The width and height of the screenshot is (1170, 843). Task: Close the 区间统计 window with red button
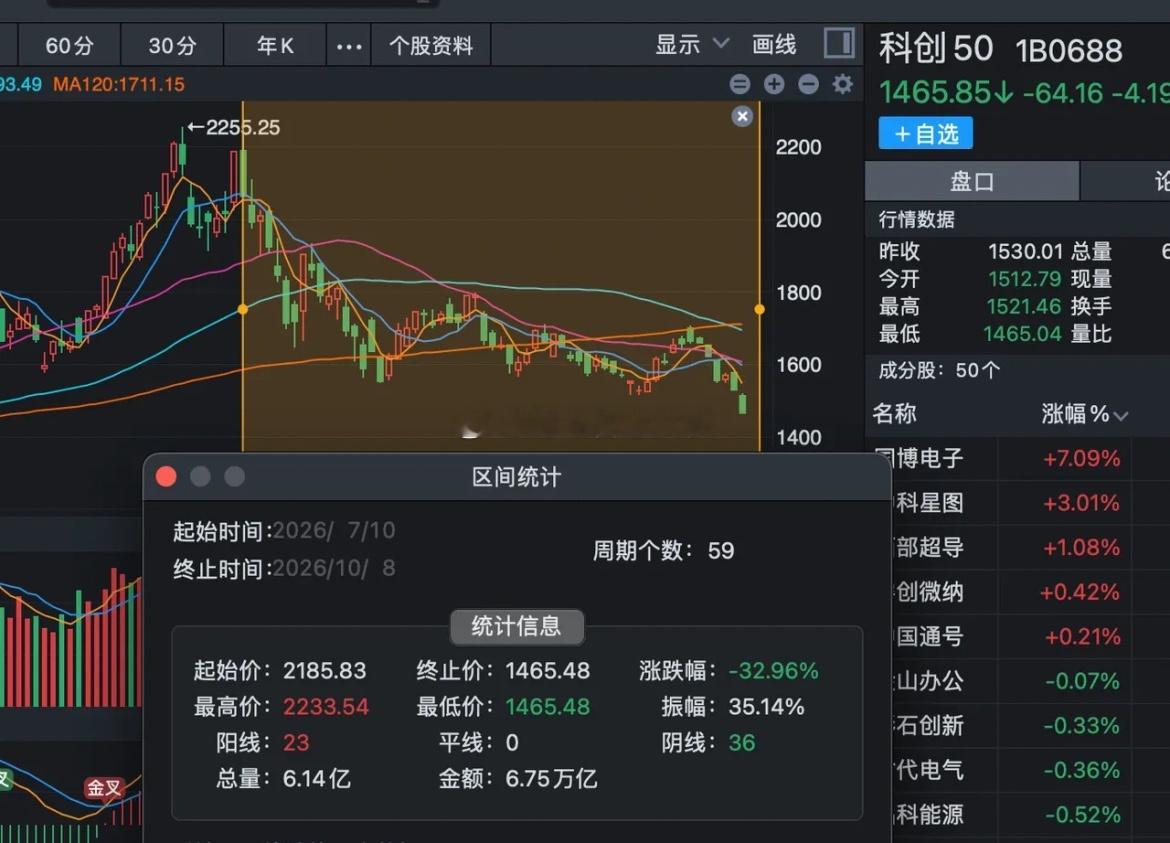pyautogui.click(x=166, y=477)
